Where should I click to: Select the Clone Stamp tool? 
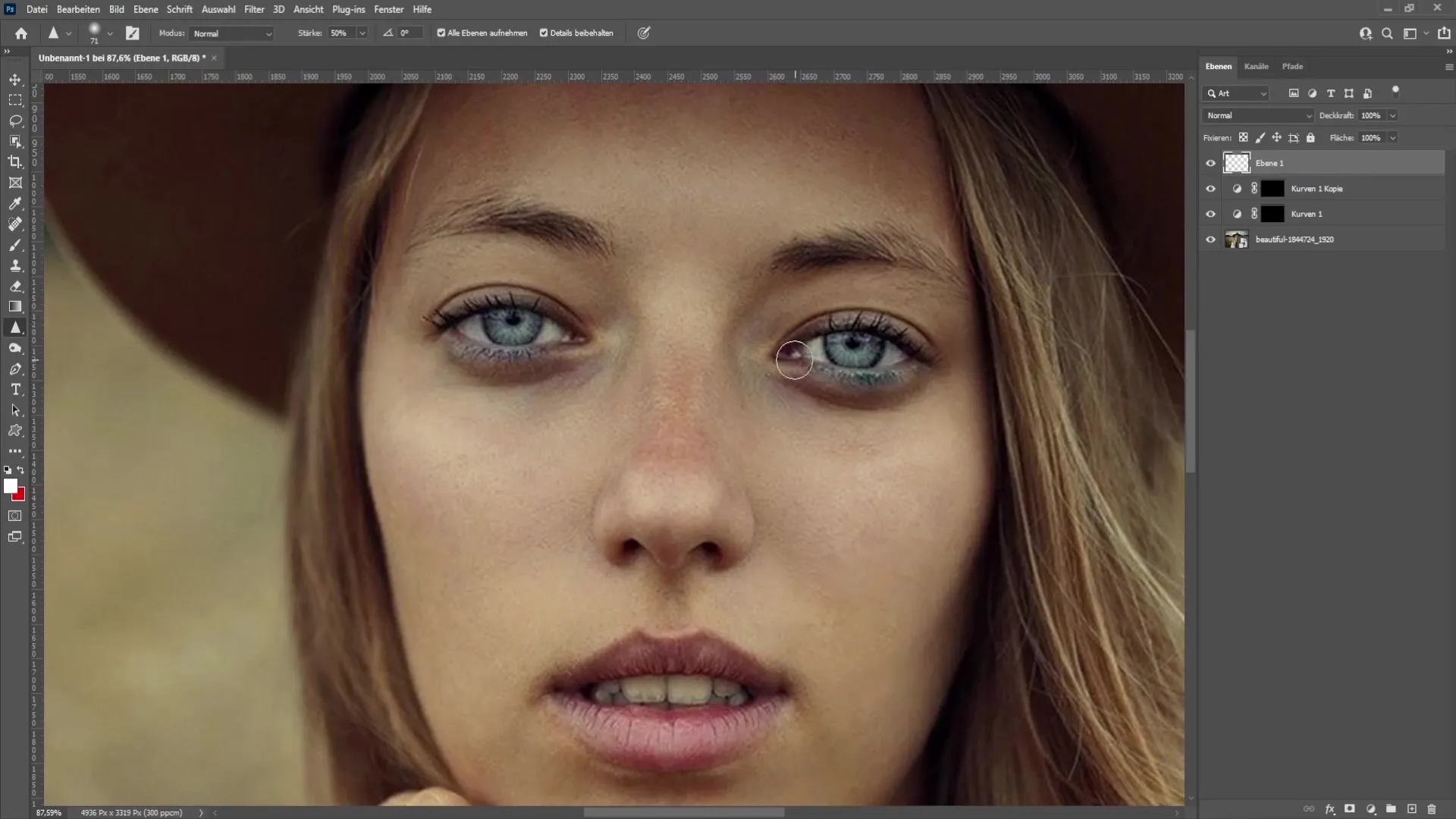coord(15,266)
